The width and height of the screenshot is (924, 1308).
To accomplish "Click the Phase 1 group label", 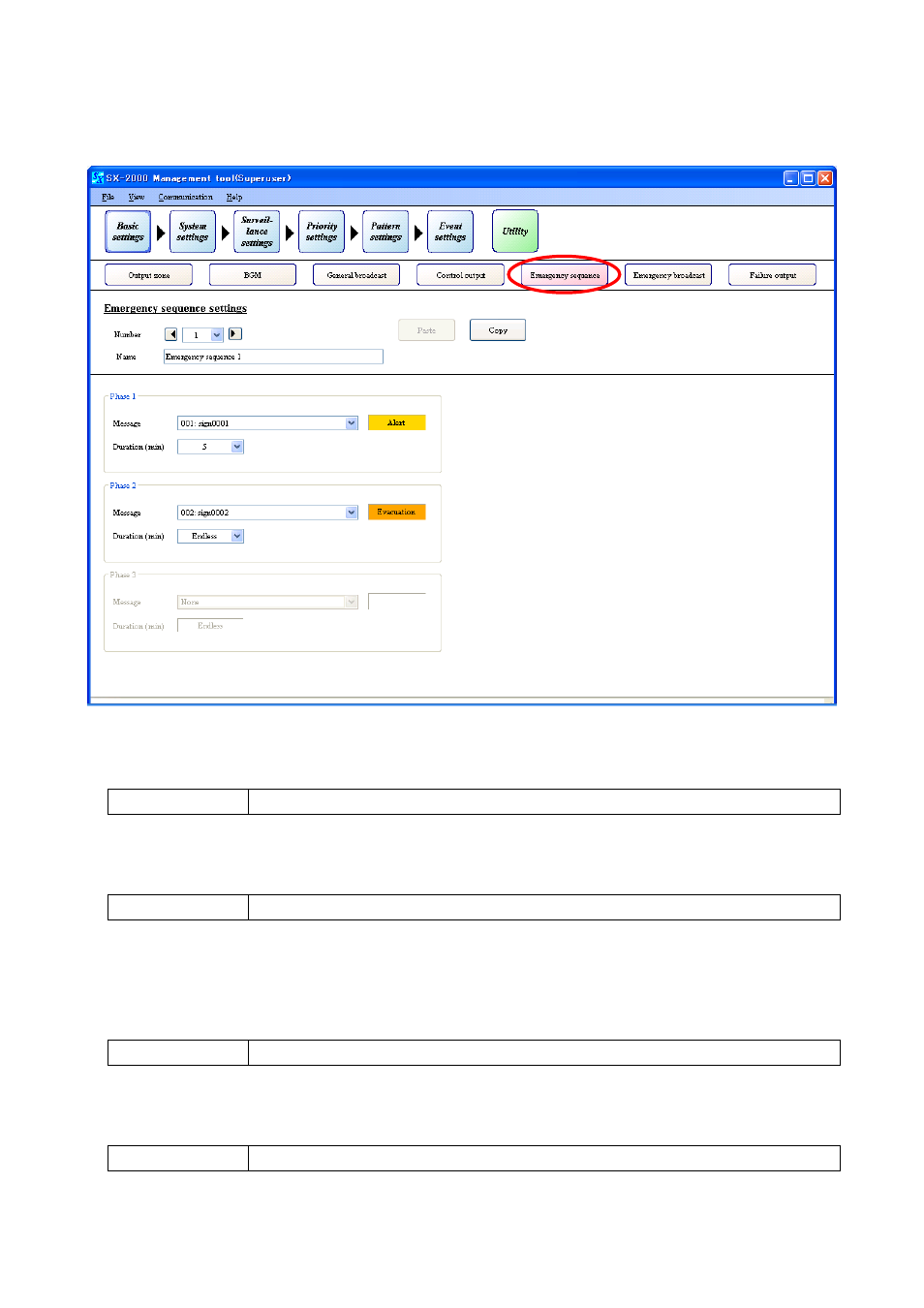I will click(123, 396).
